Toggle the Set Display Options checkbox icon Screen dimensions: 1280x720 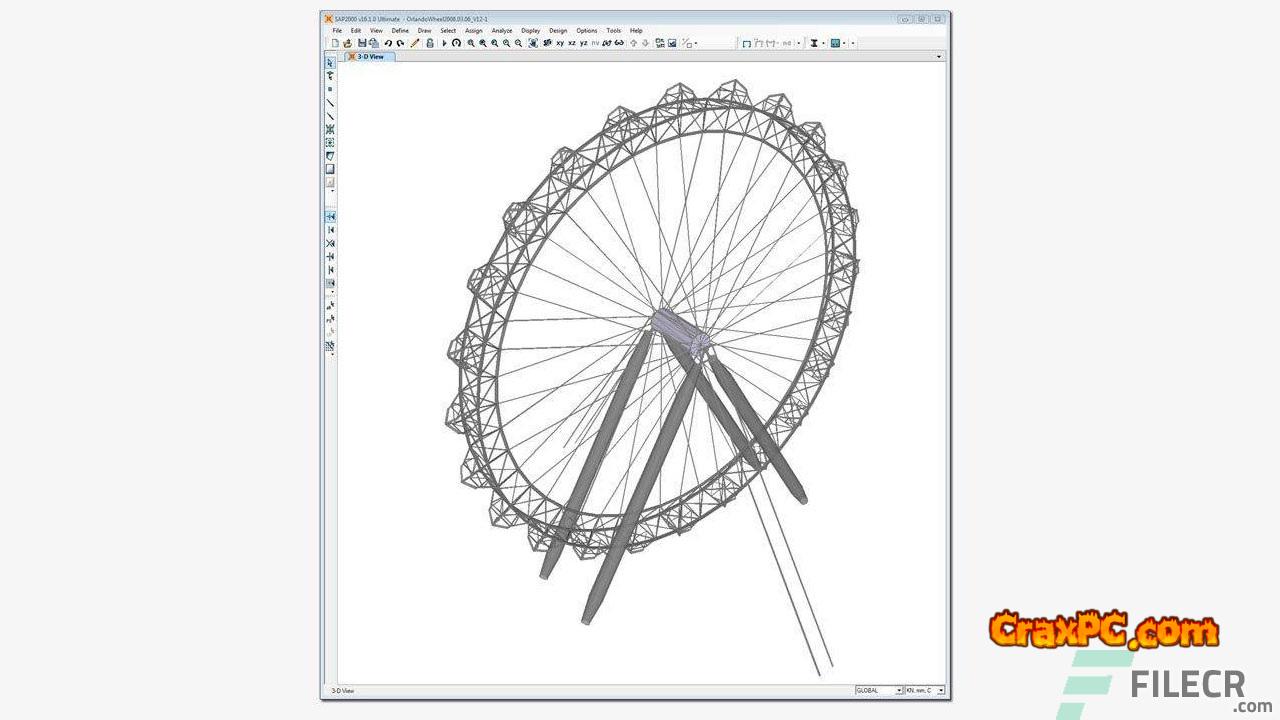point(672,43)
